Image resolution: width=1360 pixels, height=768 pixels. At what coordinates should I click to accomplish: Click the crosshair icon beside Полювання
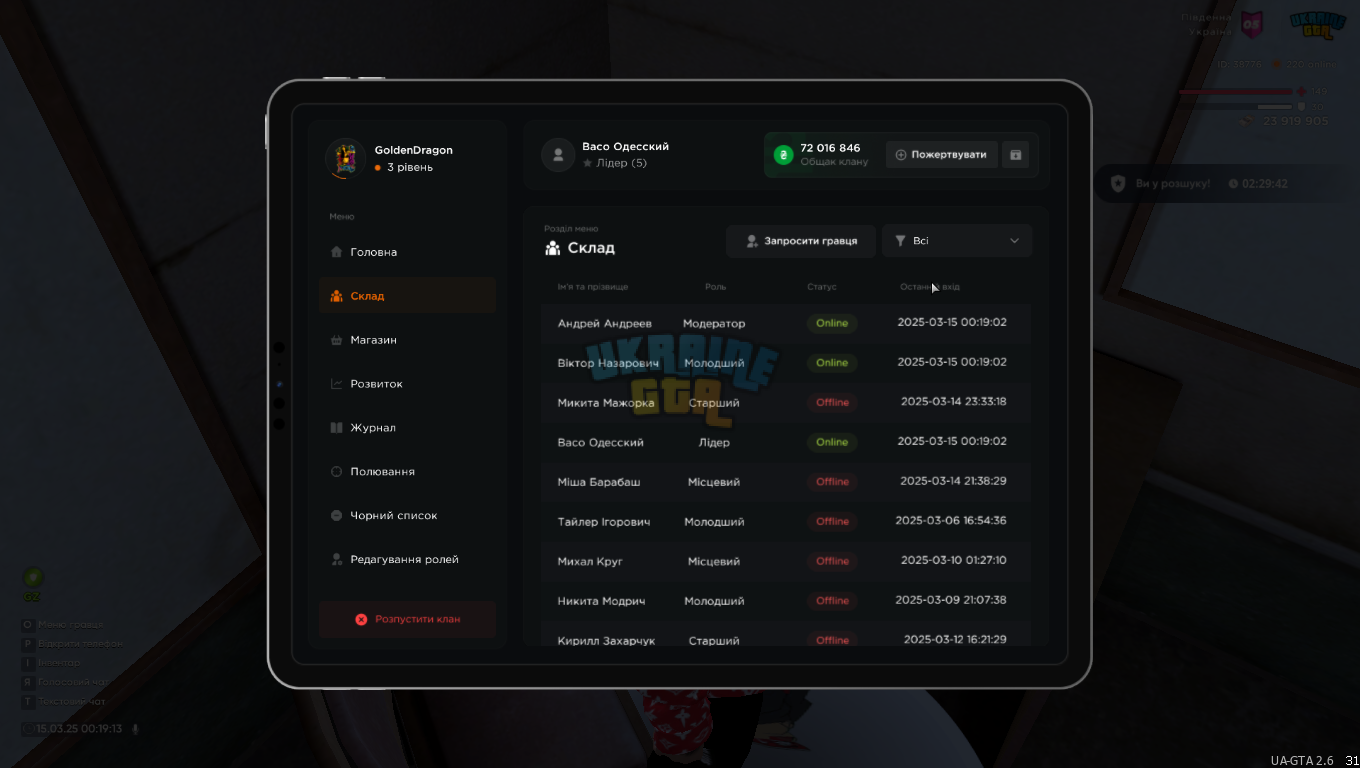point(336,472)
